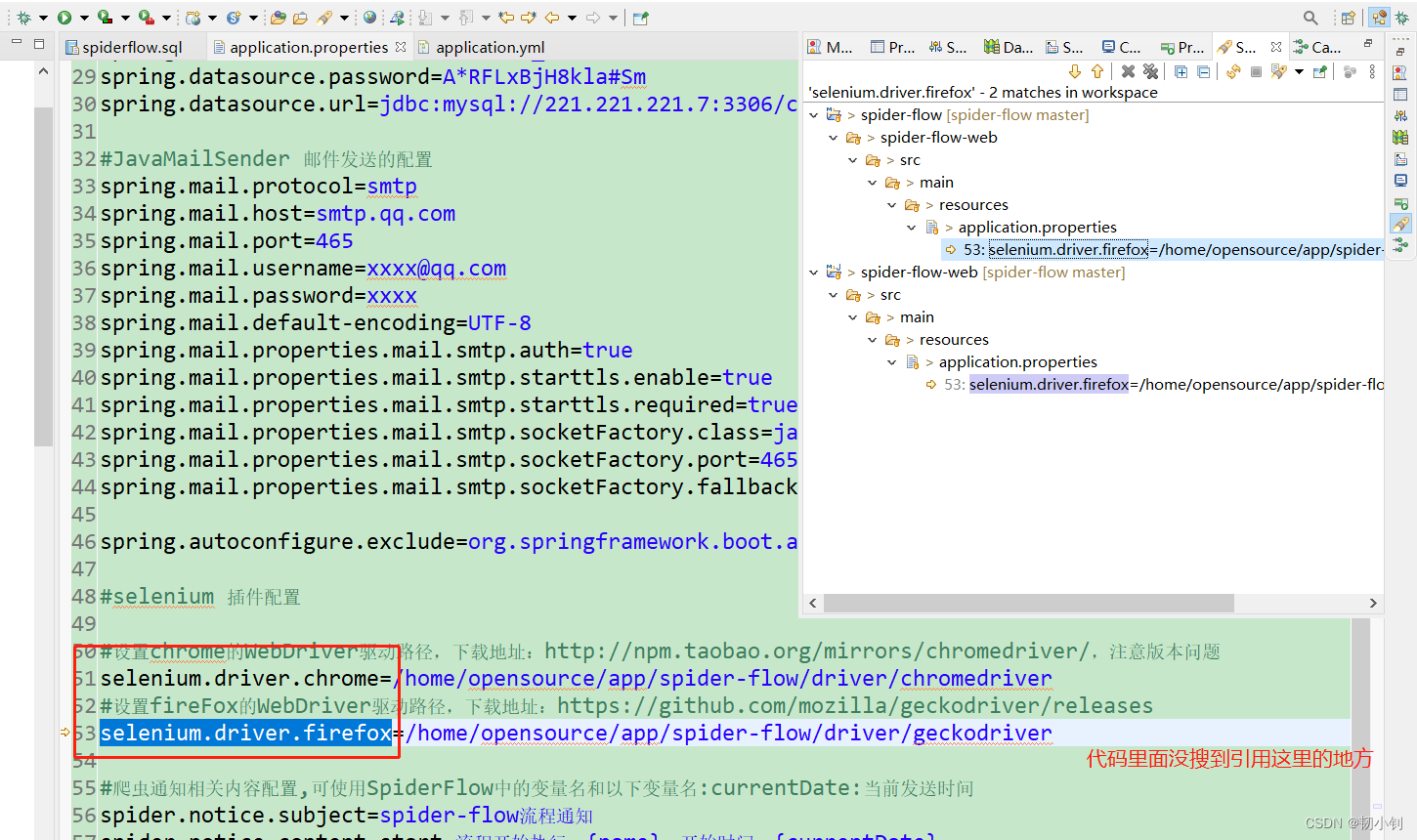Image resolution: width=1417 pixels, height=840 pixels.
Task: Expand all results in the Search view
Action: tap(1181, 71)
